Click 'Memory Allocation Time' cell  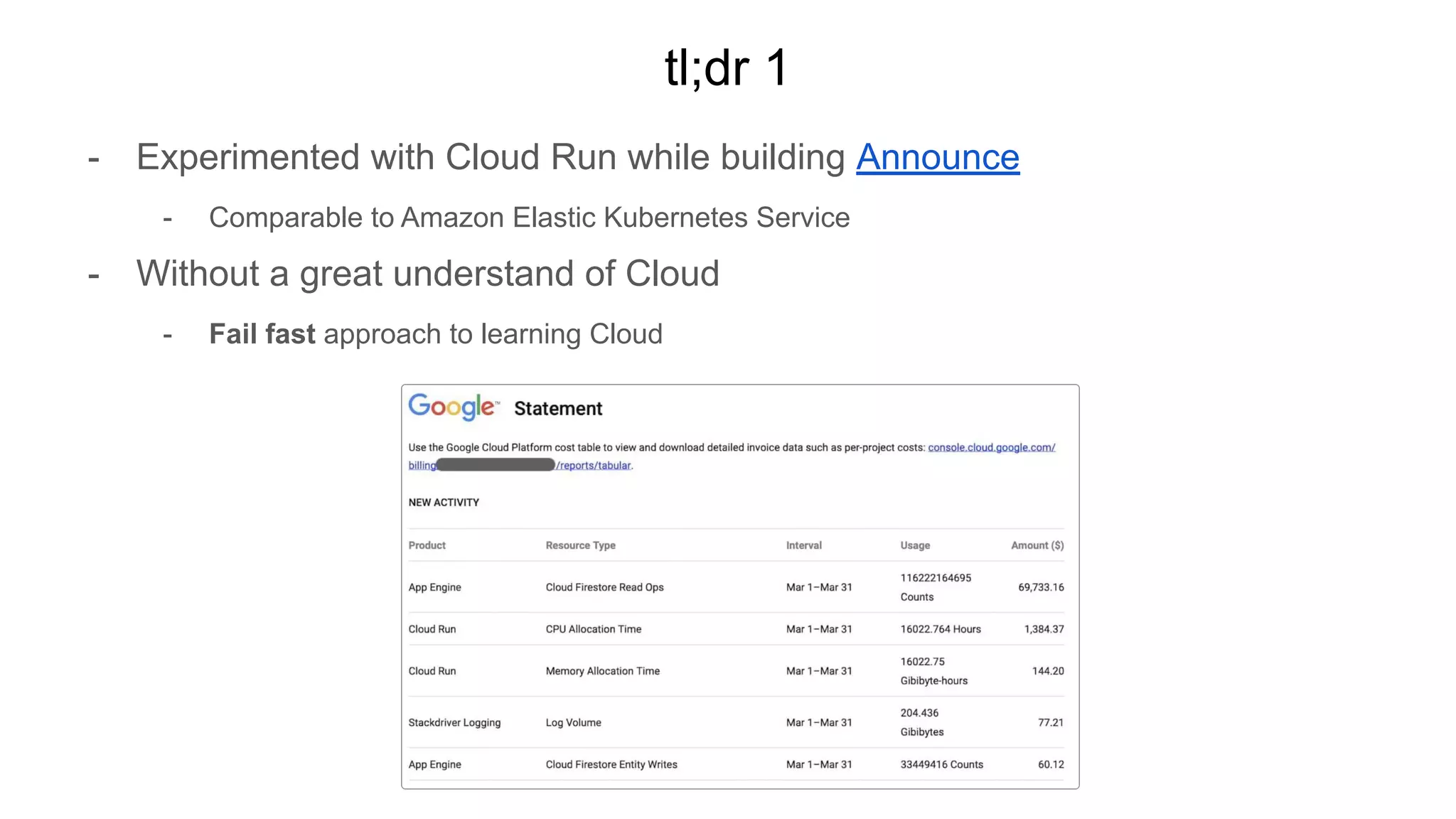click(602, 671)
